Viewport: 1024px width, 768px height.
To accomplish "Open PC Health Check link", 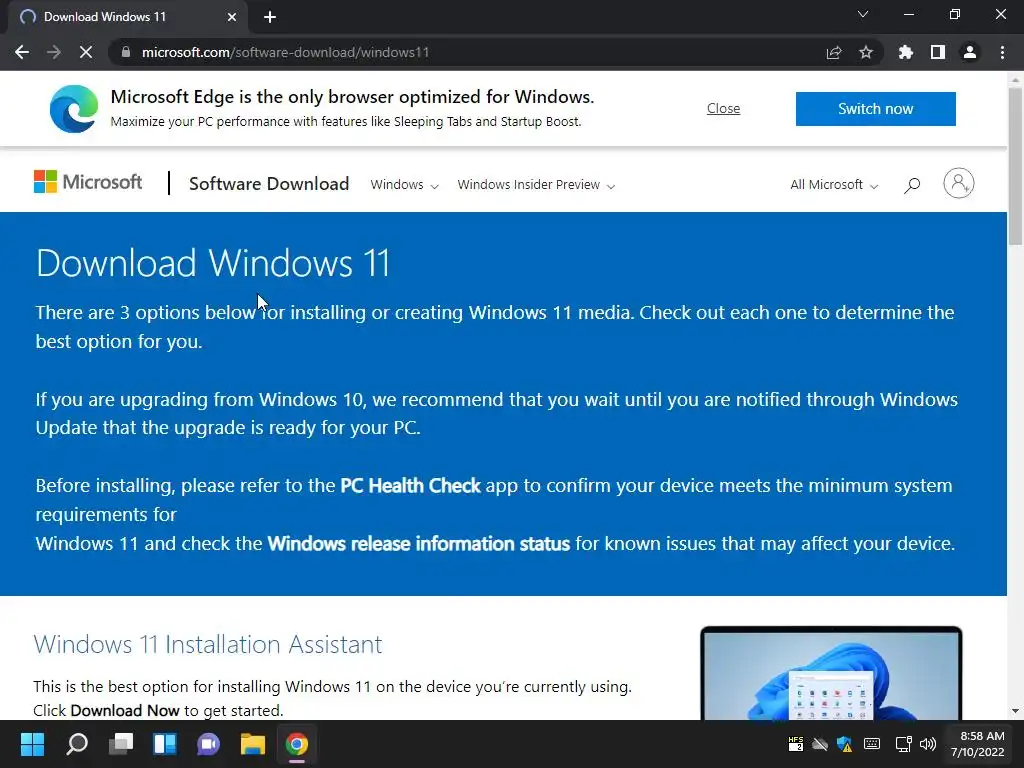I will [x=410, y=486].
